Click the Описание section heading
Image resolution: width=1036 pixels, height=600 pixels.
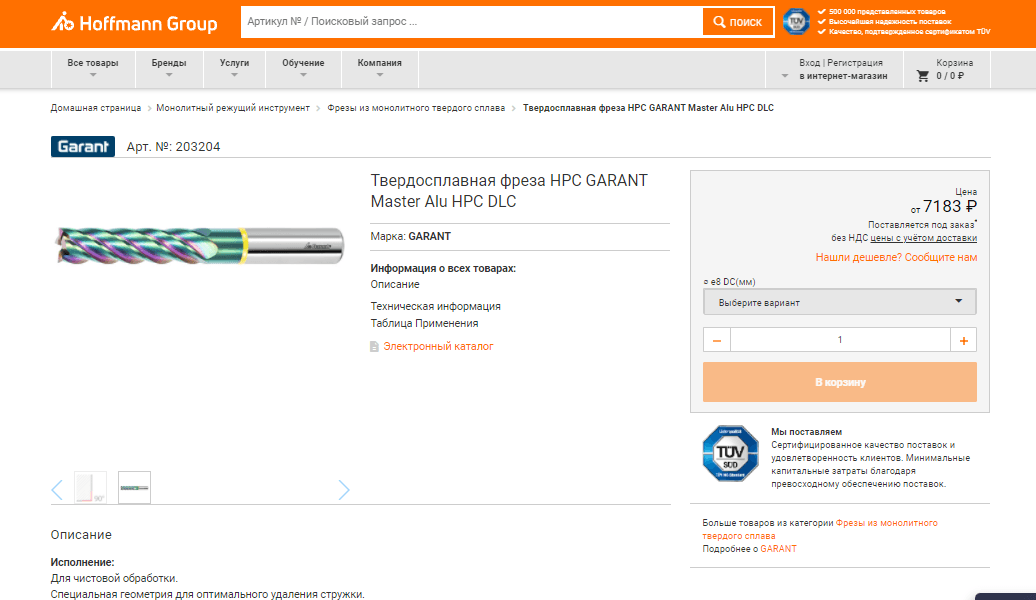81,535
